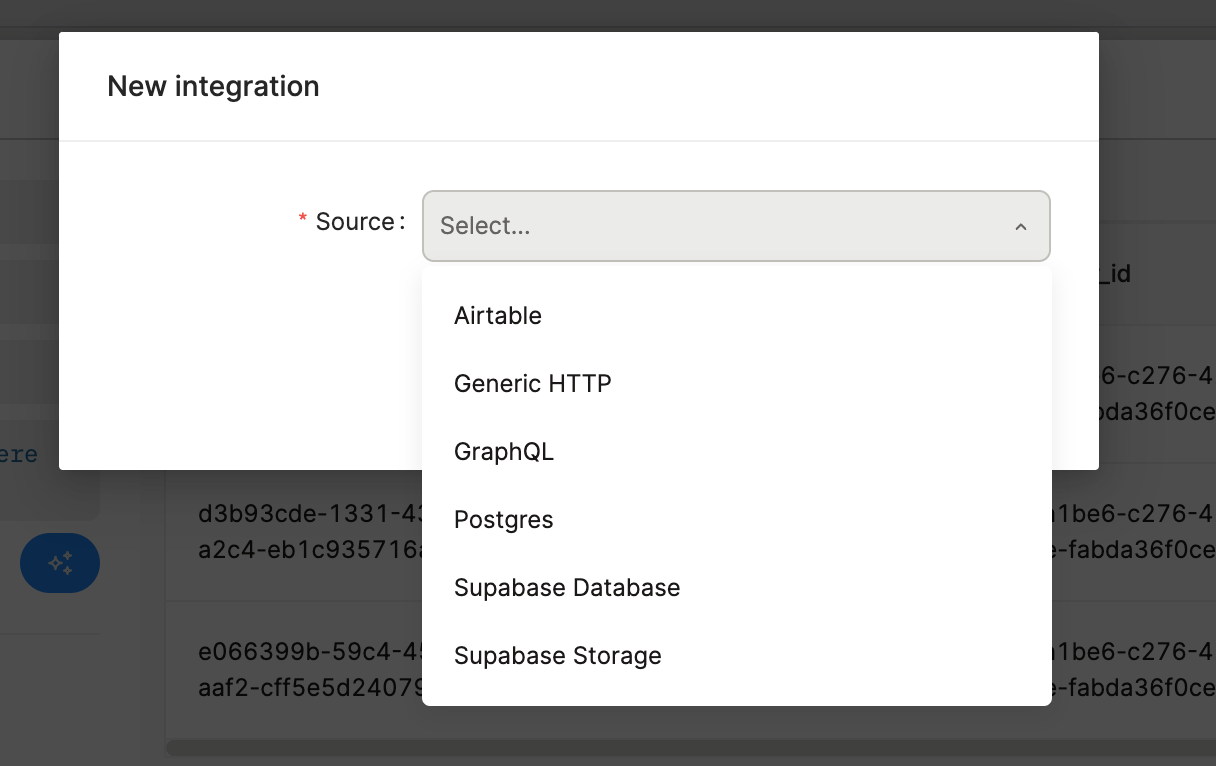The width and height of the screenshot is (1216, 766).
Task: Select Supabase Storage as the source
Action: click(x=557, y=656)
